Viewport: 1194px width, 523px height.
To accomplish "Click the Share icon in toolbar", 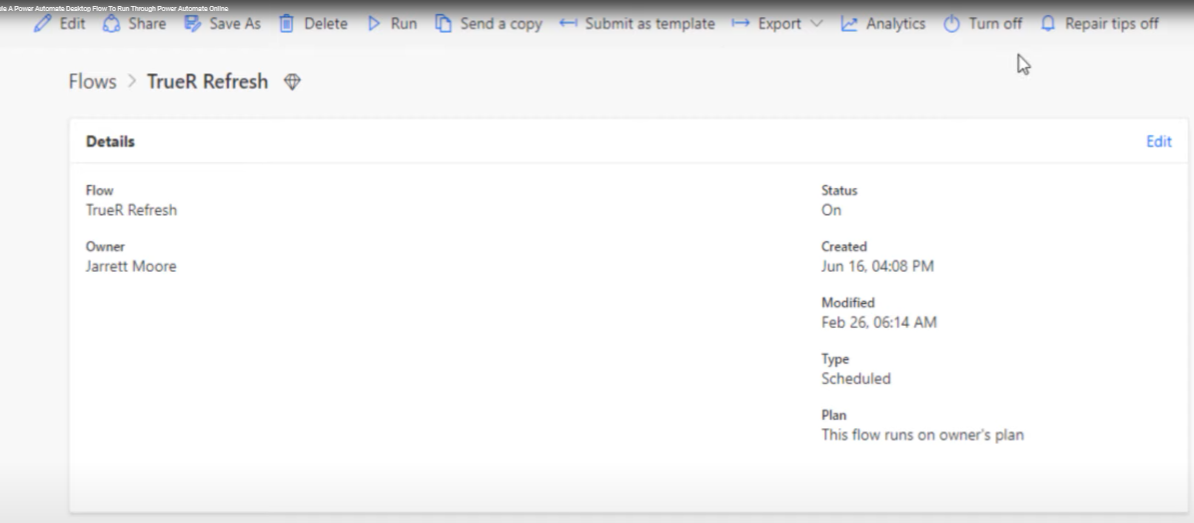I will click(x=111, y=24).
